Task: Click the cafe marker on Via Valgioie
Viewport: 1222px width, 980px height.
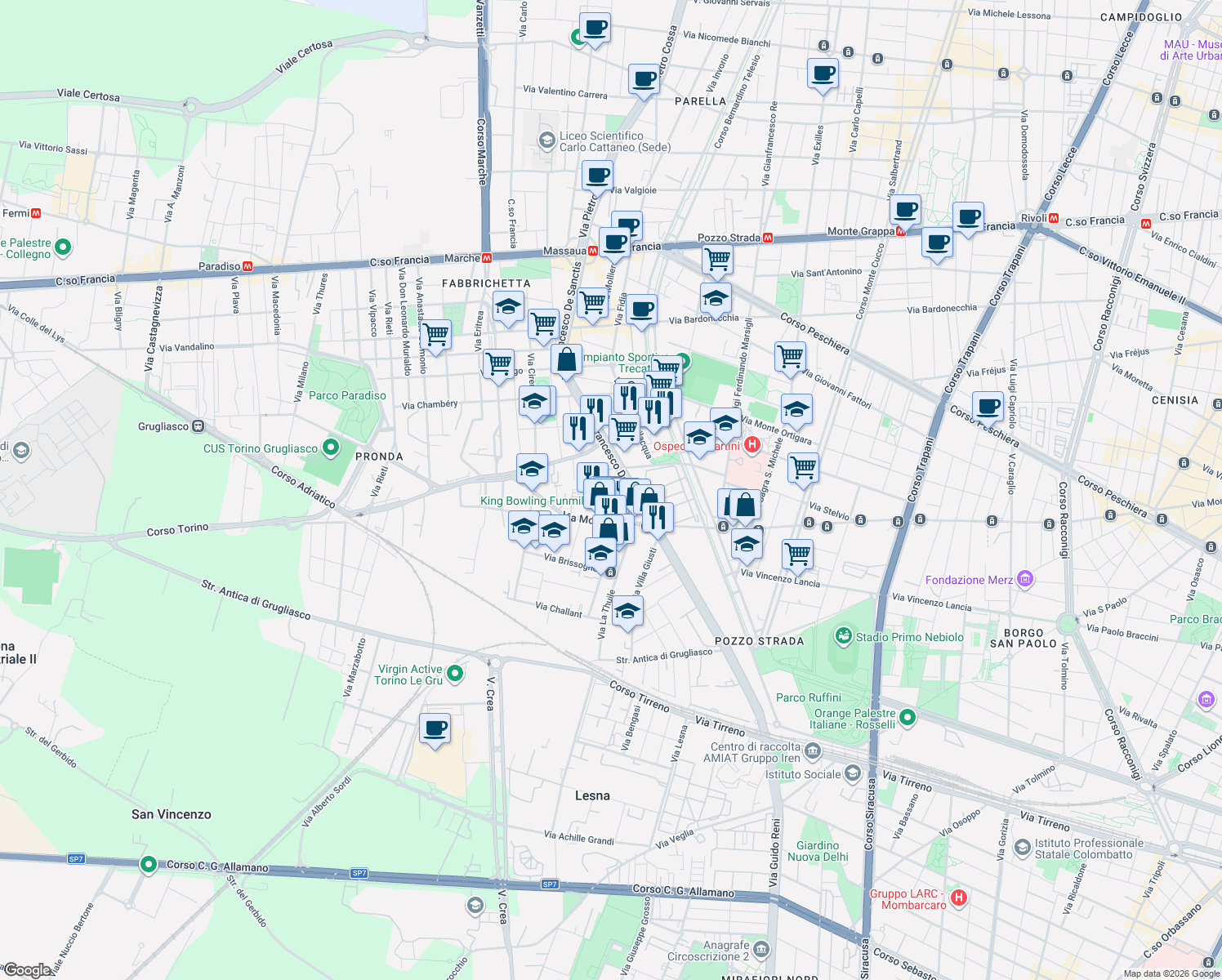Action: pyautogui.click(x=597, y=176)
